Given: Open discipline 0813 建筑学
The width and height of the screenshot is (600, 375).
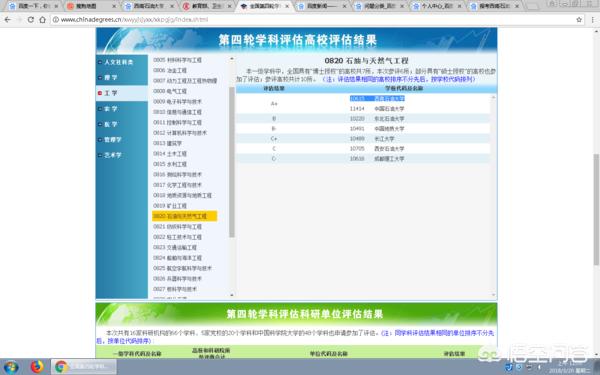Looking at the screenshot, I should pyautogui.click(x=167, y=143).
